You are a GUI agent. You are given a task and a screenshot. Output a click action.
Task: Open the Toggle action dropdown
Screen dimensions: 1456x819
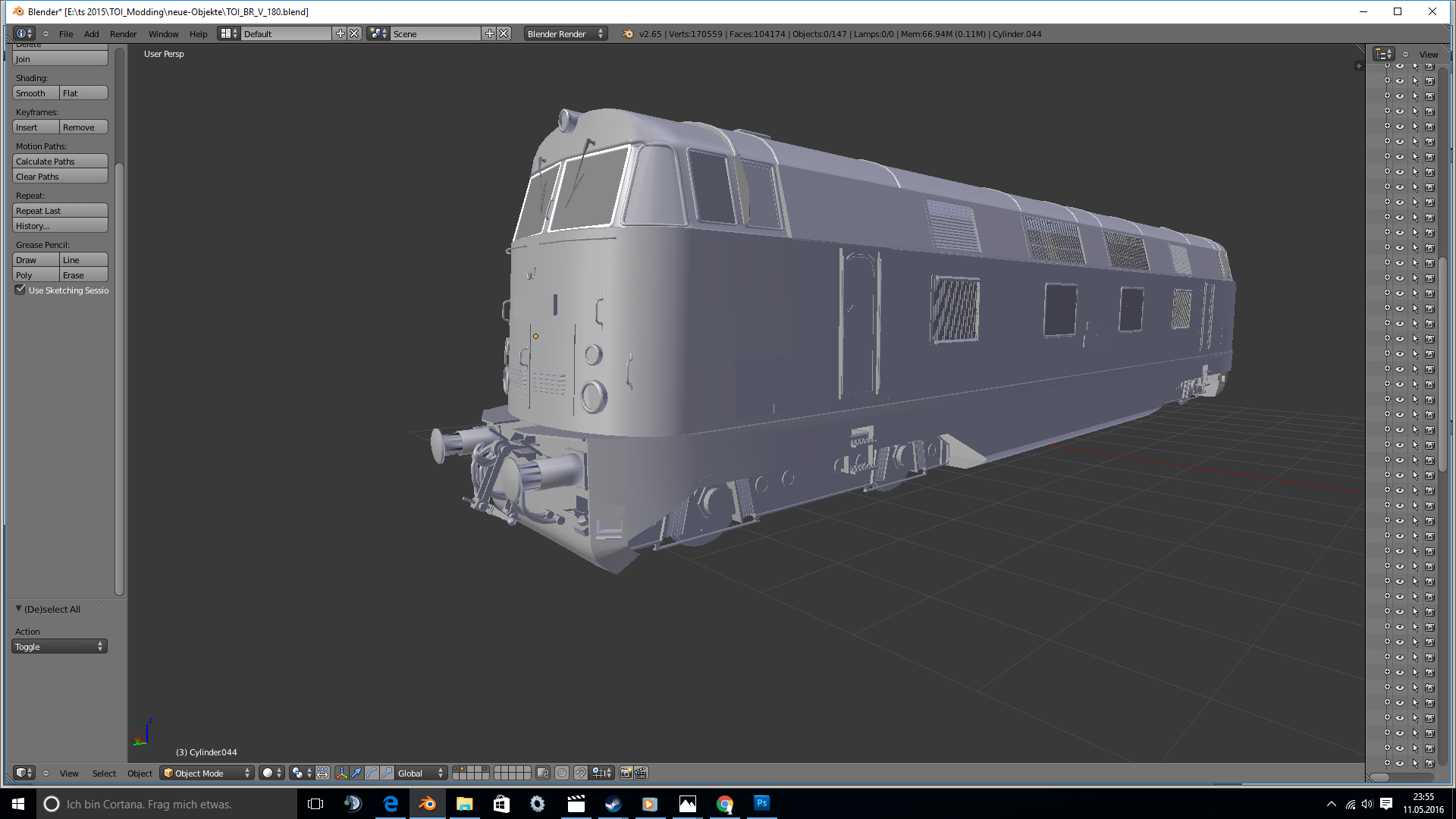59,646
